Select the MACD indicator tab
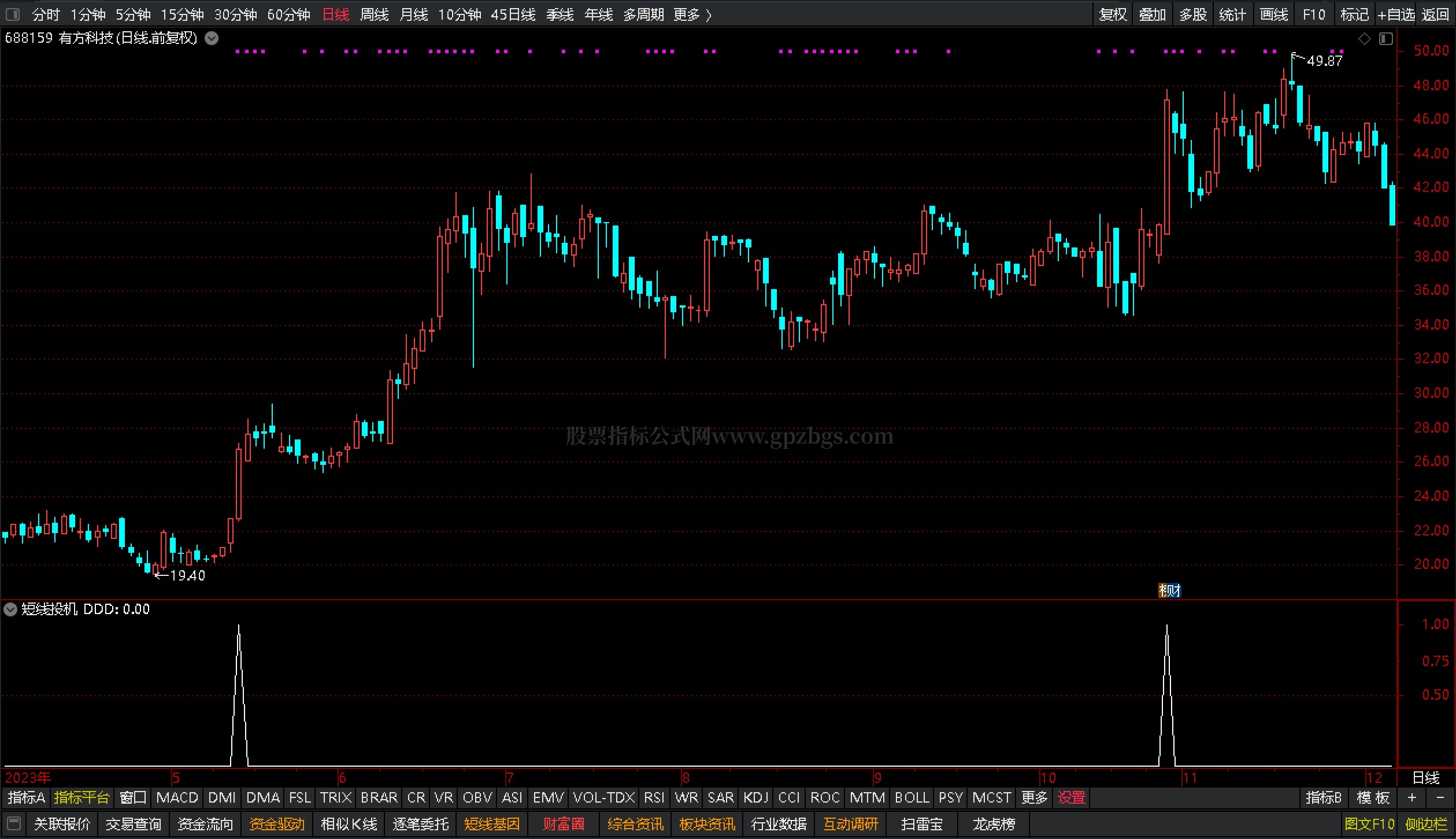Screen dimensions: 1456x839 pos(177,797)
